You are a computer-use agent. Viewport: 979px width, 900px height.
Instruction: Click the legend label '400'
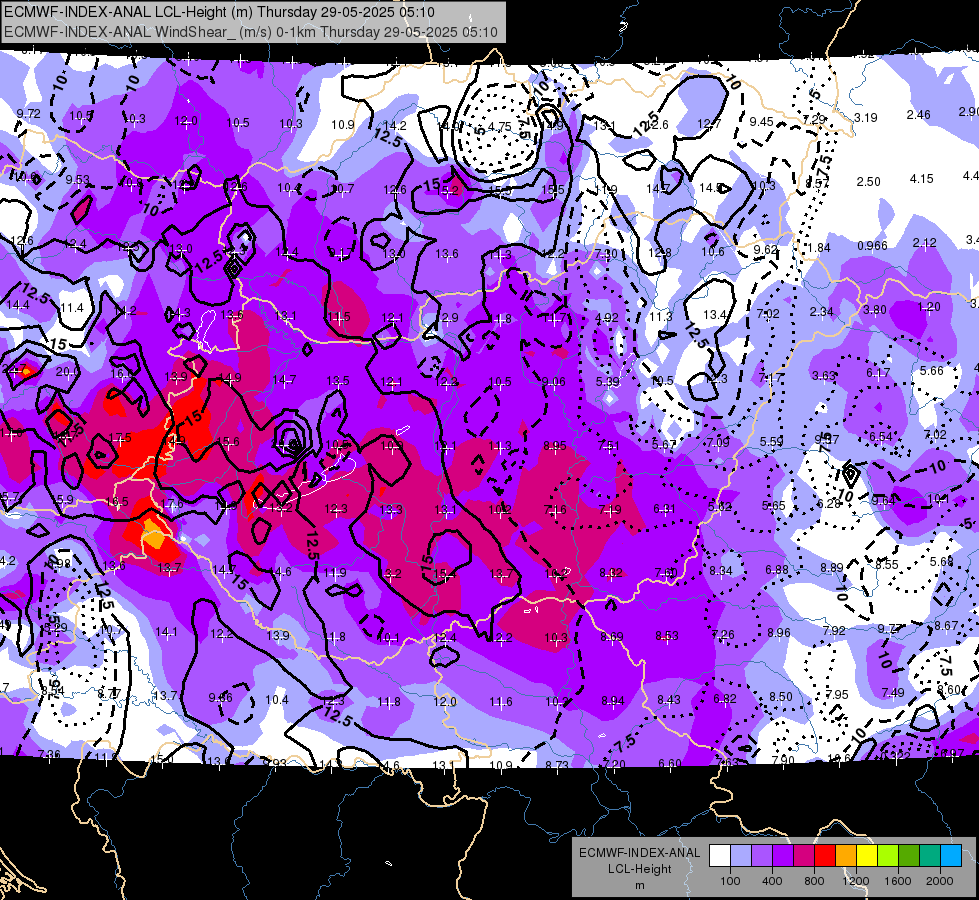772,881
